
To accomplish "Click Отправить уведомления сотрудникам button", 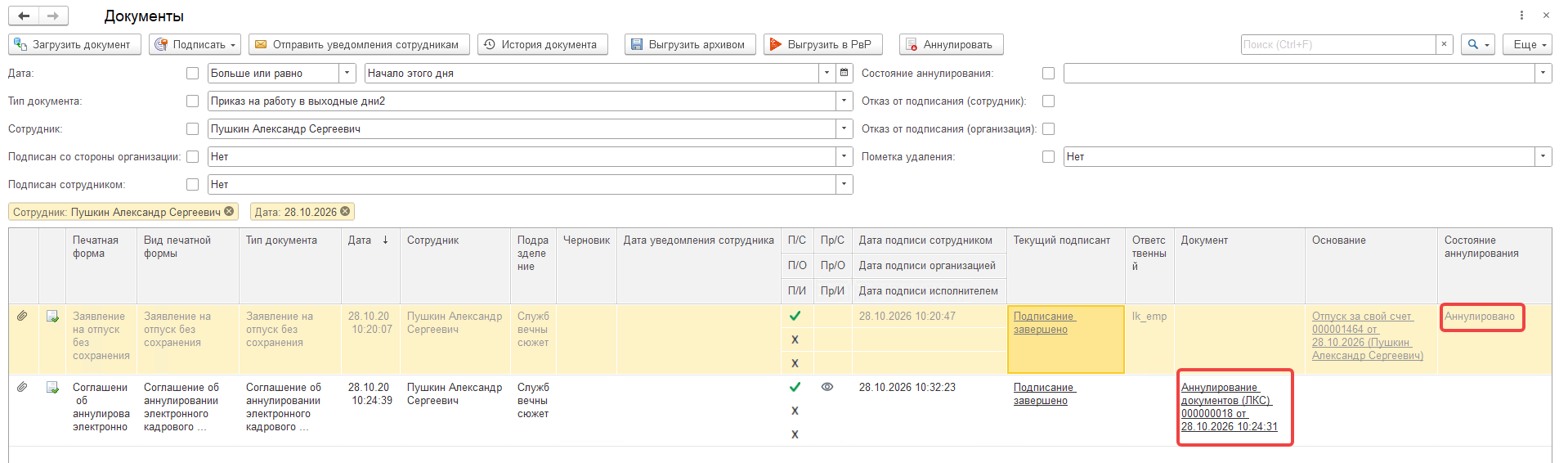I will [x=359, y=44].
